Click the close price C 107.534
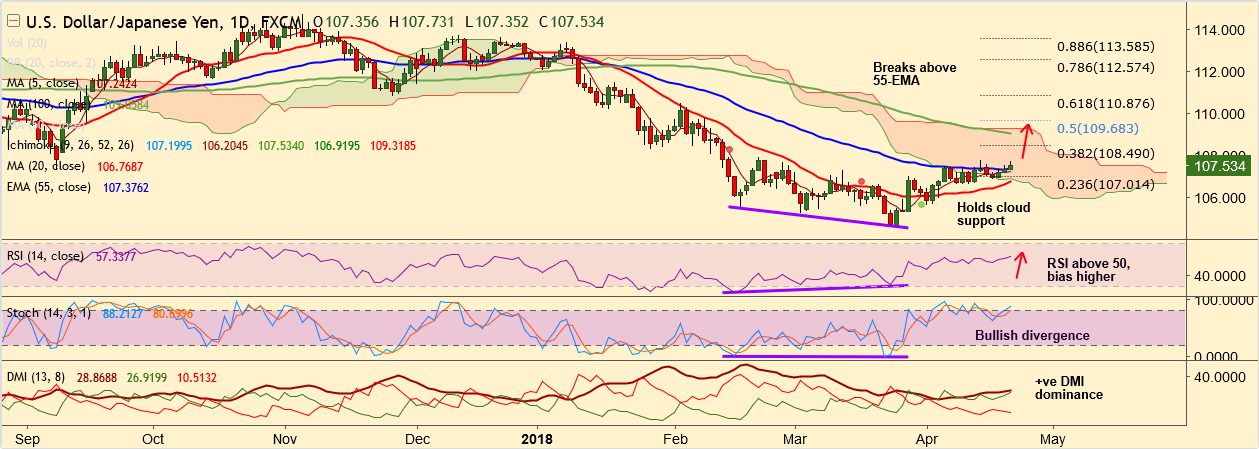Screen dimensions: 1259x449 570,21
